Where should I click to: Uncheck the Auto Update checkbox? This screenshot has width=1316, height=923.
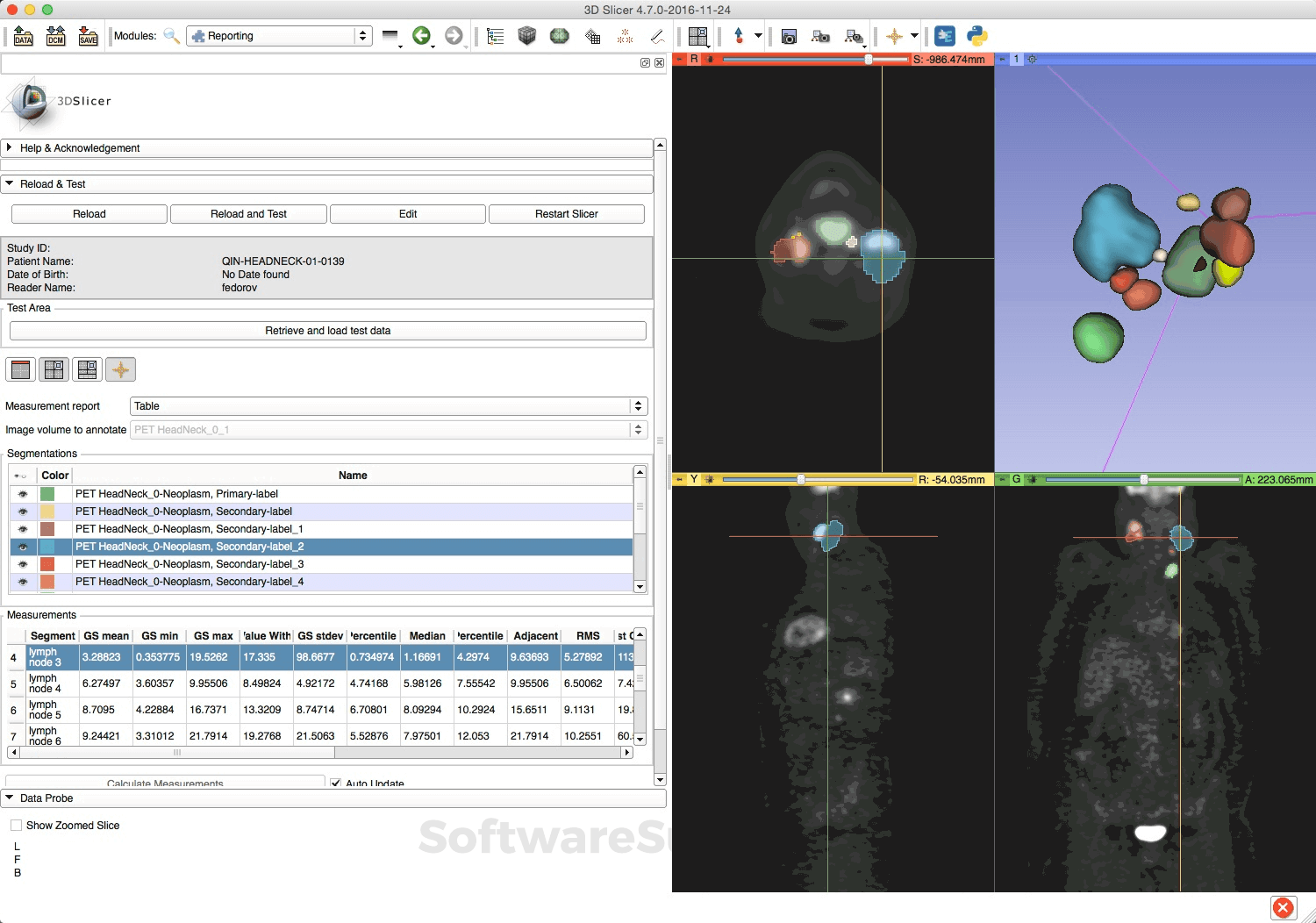click(x=336, y=783)
